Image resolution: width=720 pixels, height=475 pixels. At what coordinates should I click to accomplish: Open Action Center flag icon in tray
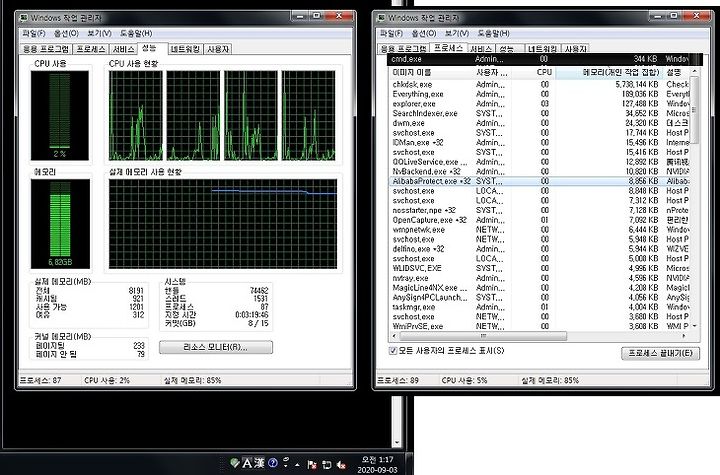point(312,464)
